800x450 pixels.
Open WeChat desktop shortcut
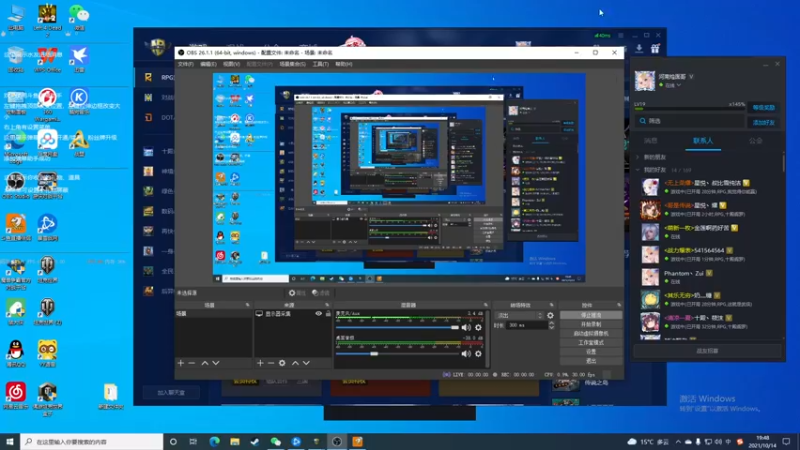click(79, 18)
